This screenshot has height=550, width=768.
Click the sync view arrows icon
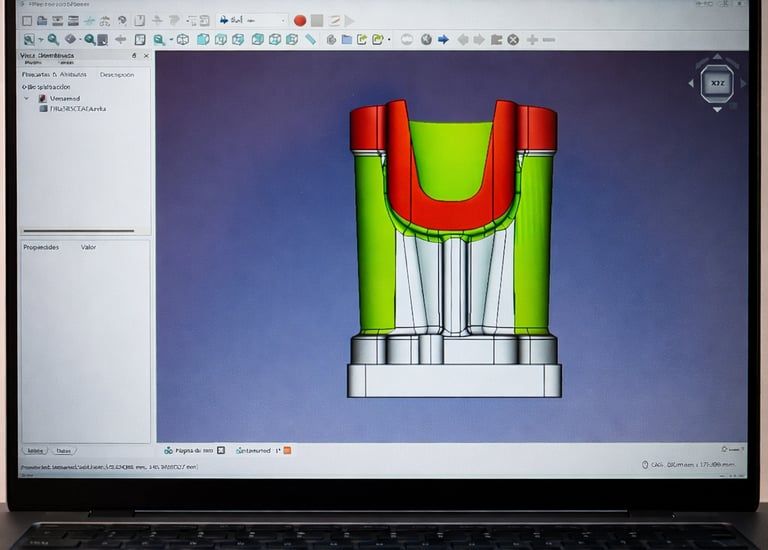120,40
